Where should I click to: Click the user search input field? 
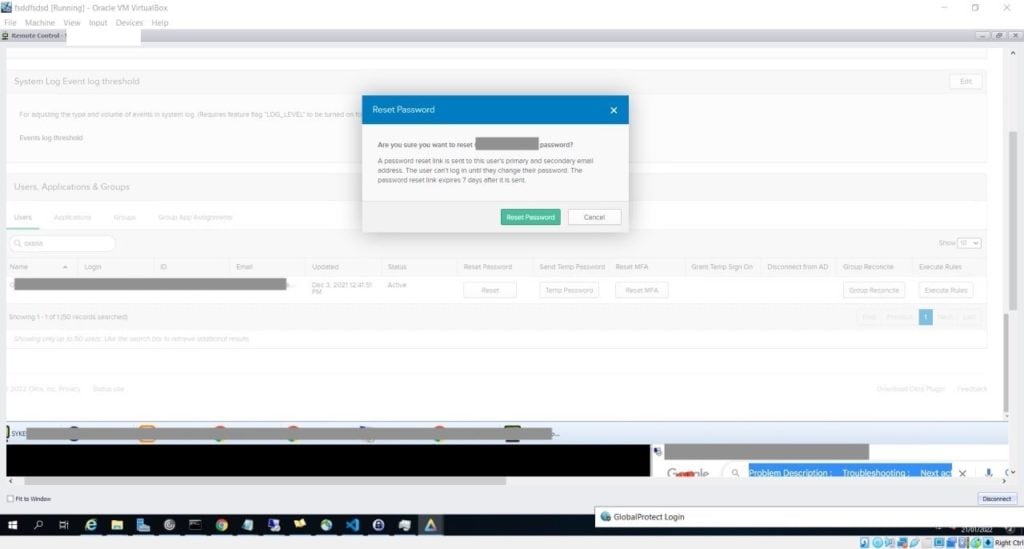(x=63, y=243)
